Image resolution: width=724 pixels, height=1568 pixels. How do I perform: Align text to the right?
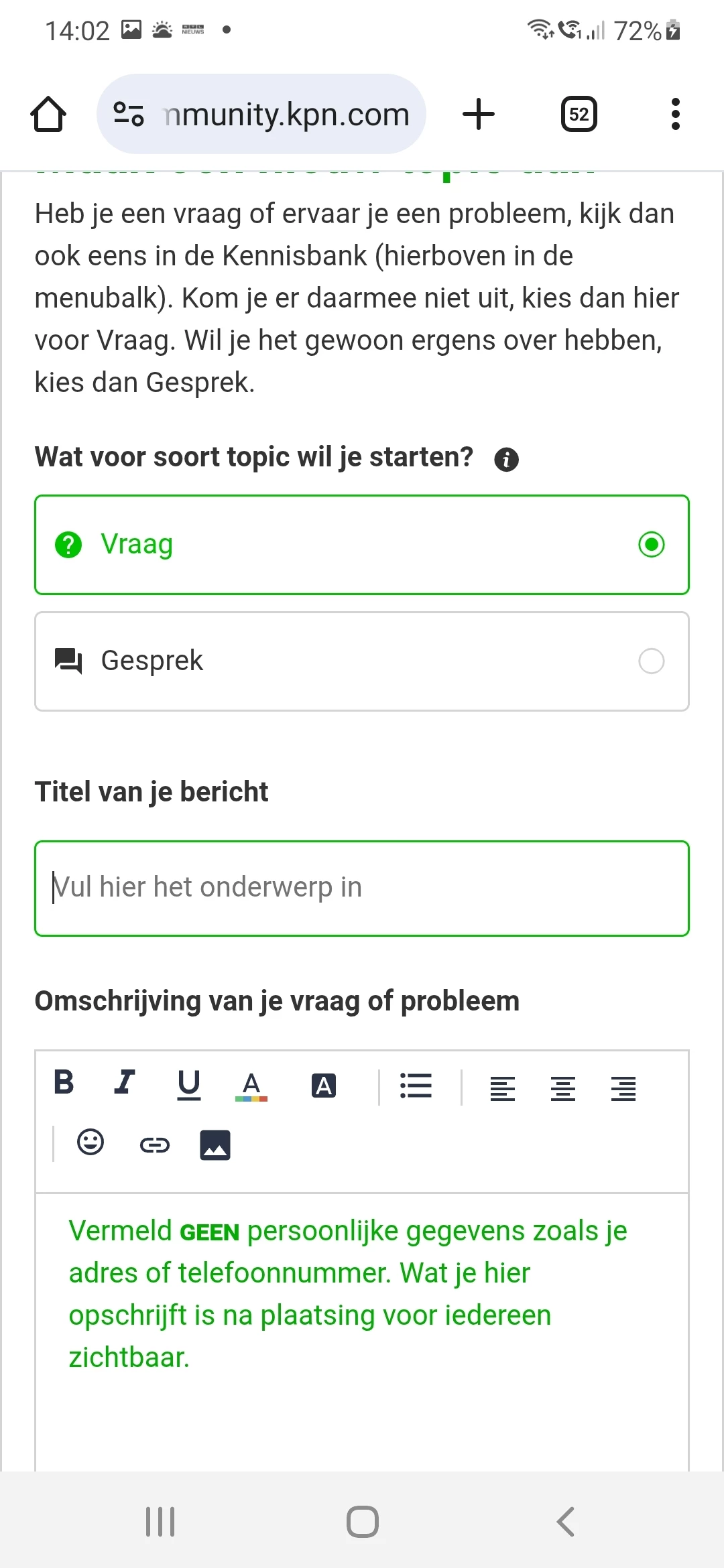tap(623, 1088)
